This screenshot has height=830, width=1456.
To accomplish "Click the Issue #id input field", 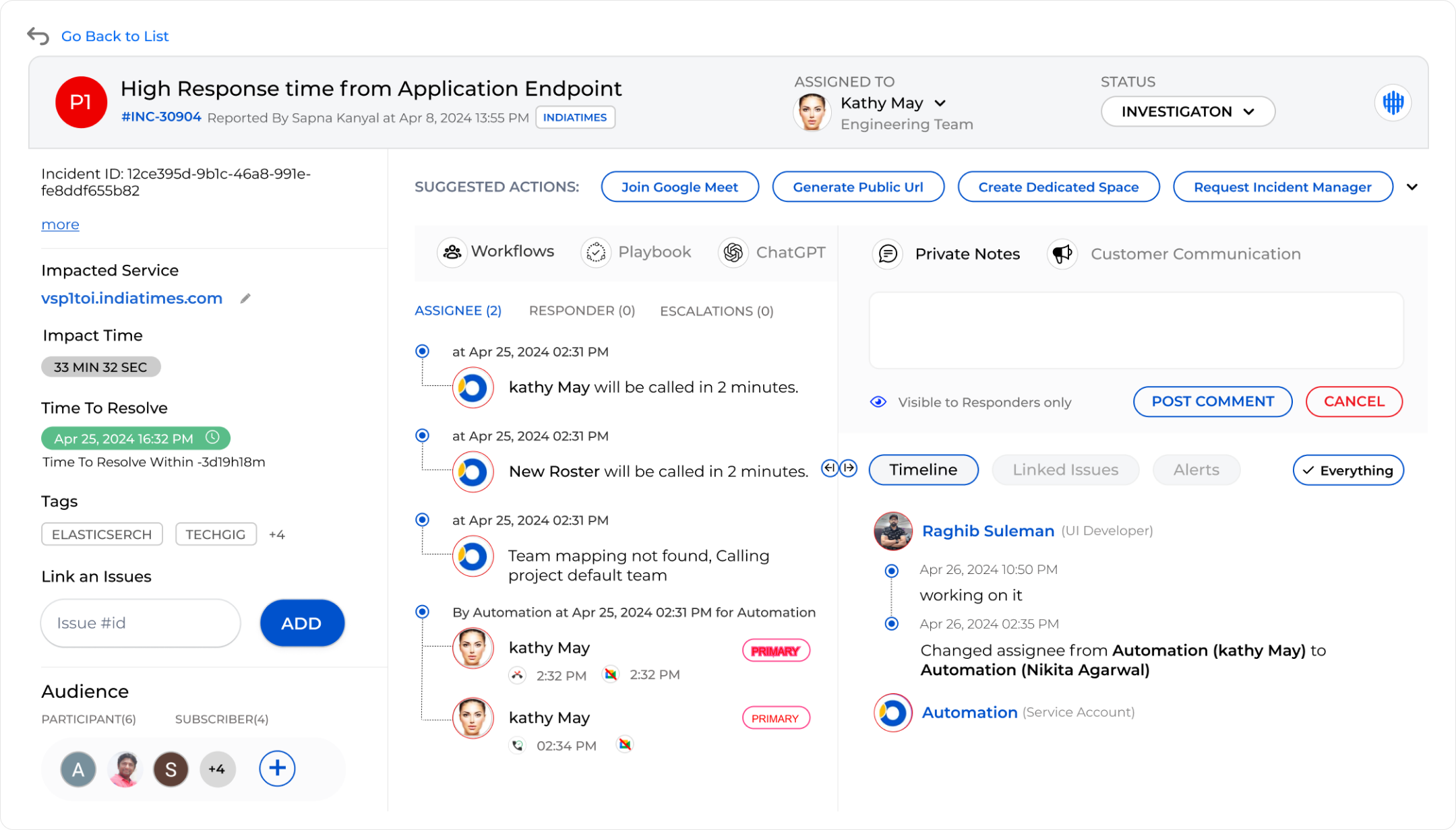I will point(140,623).
